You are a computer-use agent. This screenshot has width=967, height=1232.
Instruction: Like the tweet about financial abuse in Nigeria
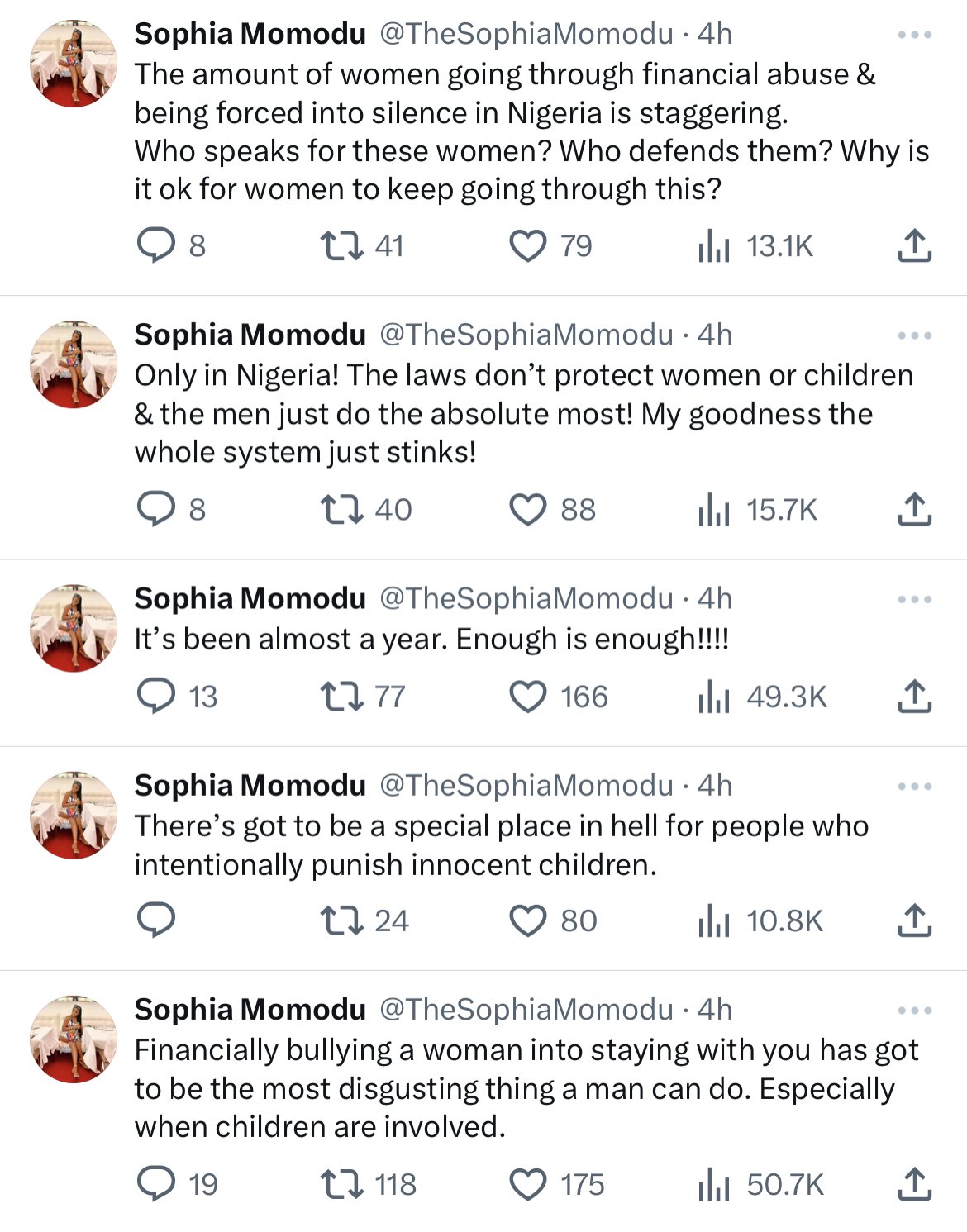(x=528, y=246)
